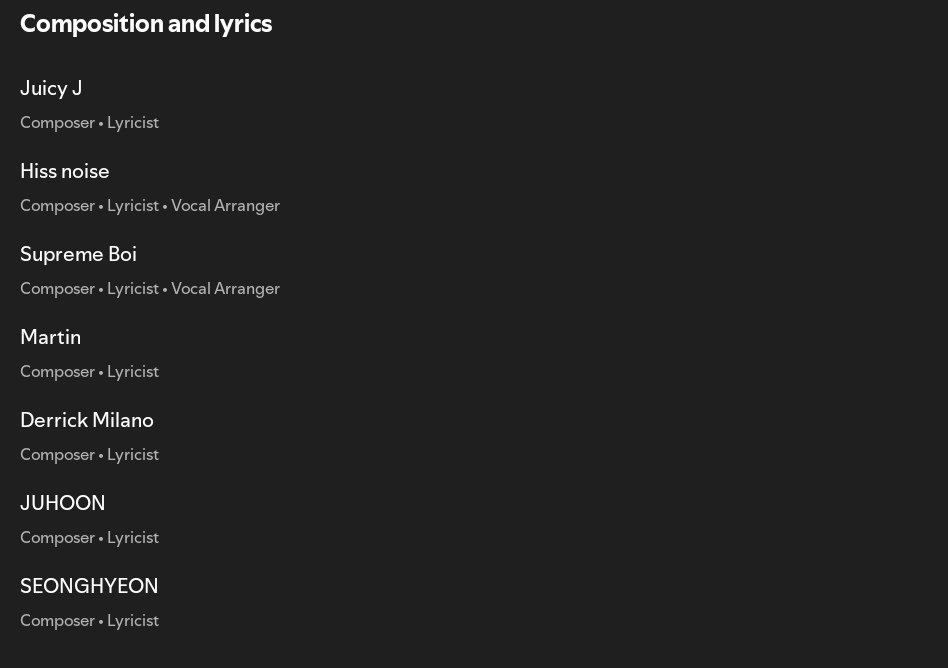Image resolution: width=948 pixels, height=668 pixels.
Task: Open Juicy J artist credit
Action: pyautogui.click(x=51, y=88)
